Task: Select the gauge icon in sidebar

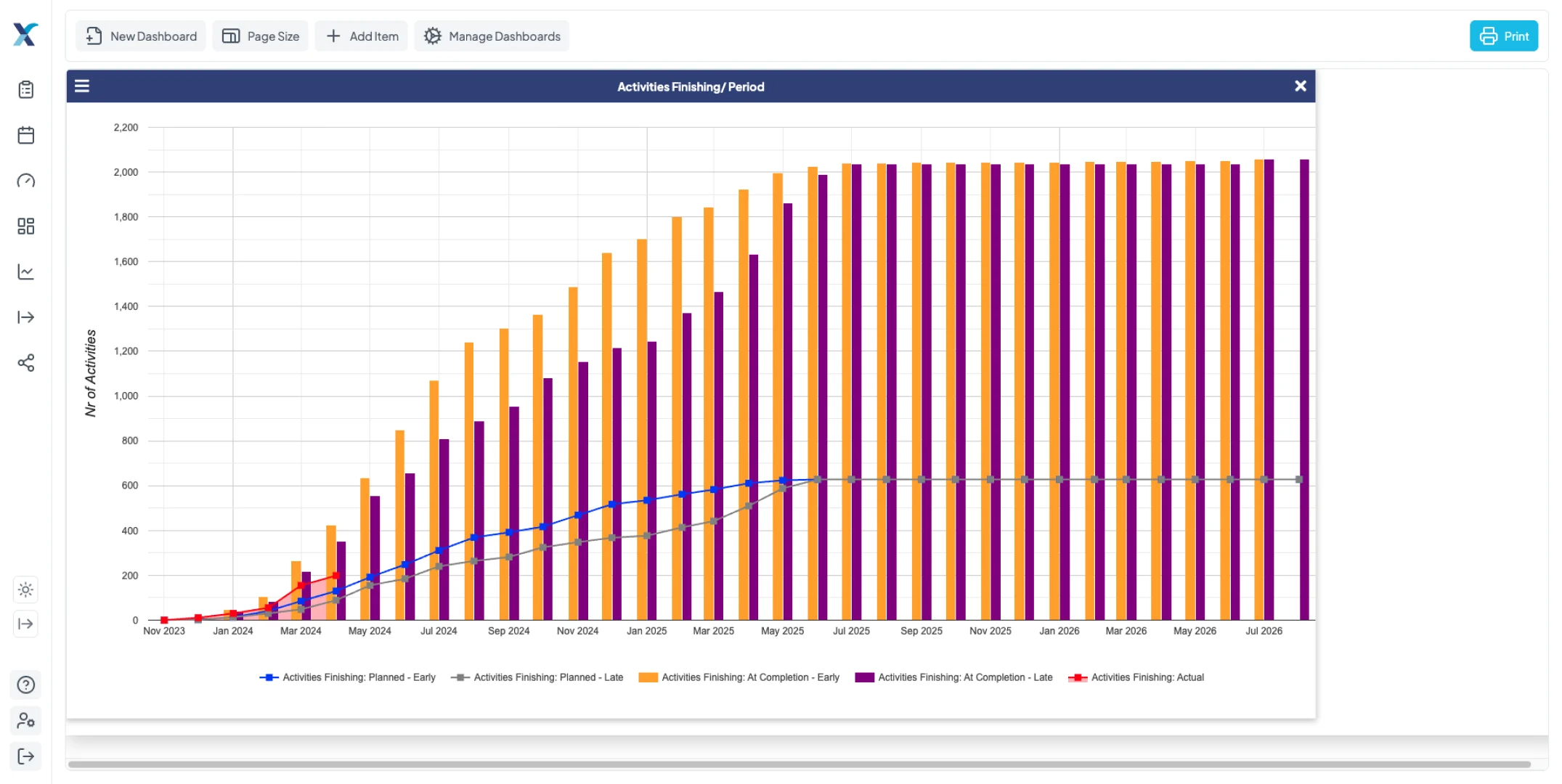Action: pos(26,181)
